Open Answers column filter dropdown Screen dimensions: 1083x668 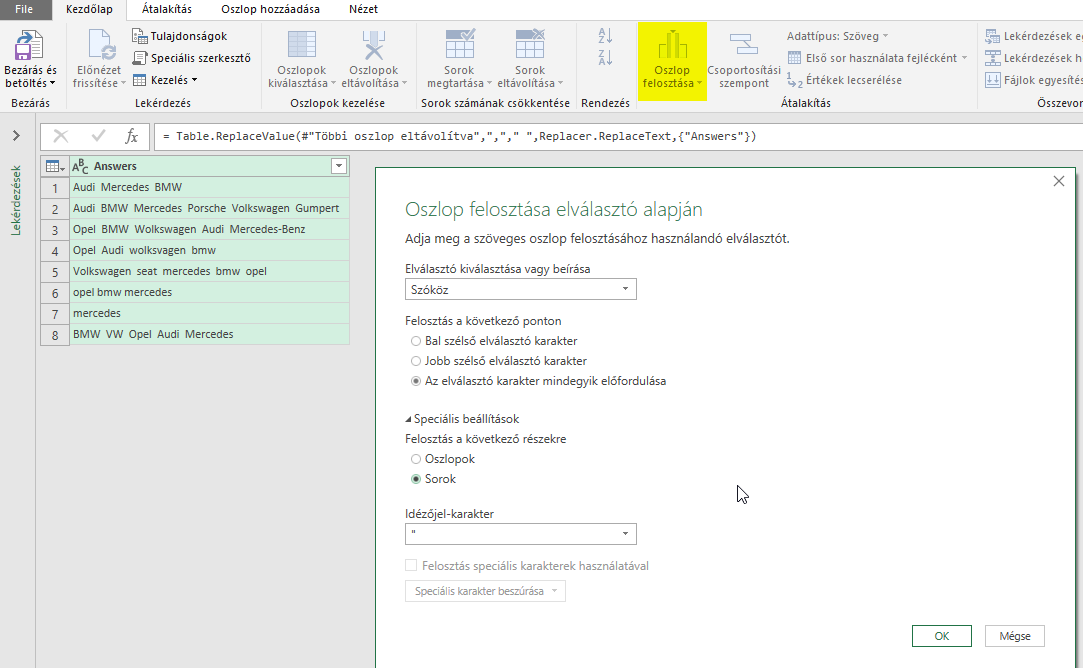point(338,166)
